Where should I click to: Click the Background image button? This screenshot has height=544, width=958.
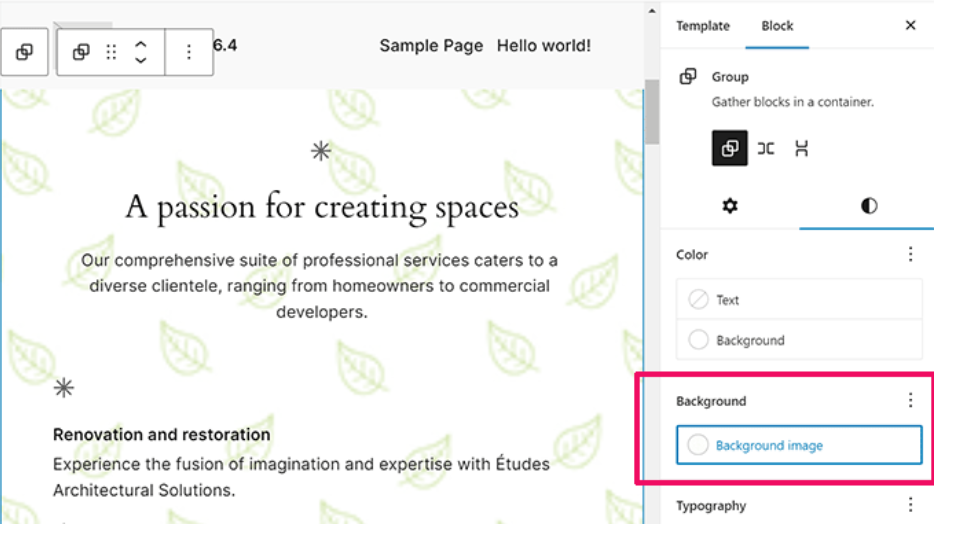click(799, 445)
